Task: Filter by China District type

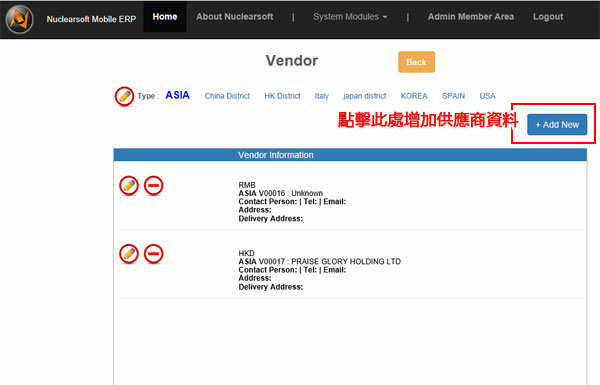Action: [x=227, y=96]
